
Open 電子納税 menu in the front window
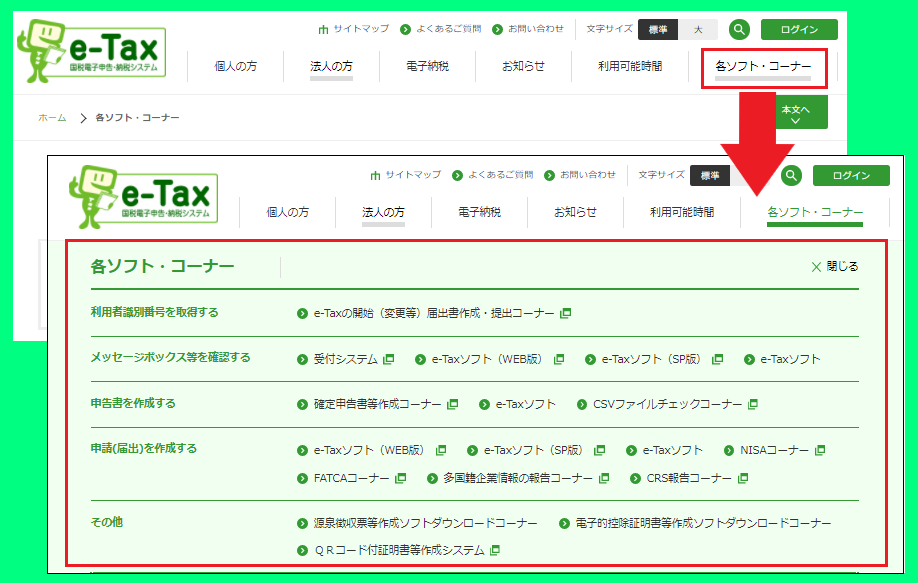point(479,212)
